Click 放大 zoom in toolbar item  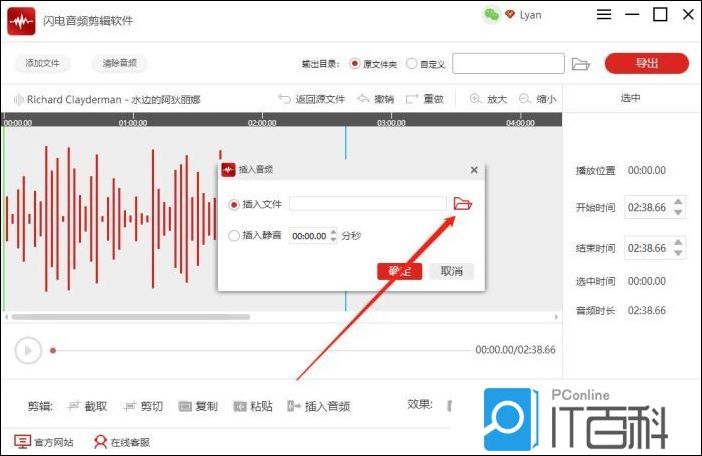tap(488, 99)
